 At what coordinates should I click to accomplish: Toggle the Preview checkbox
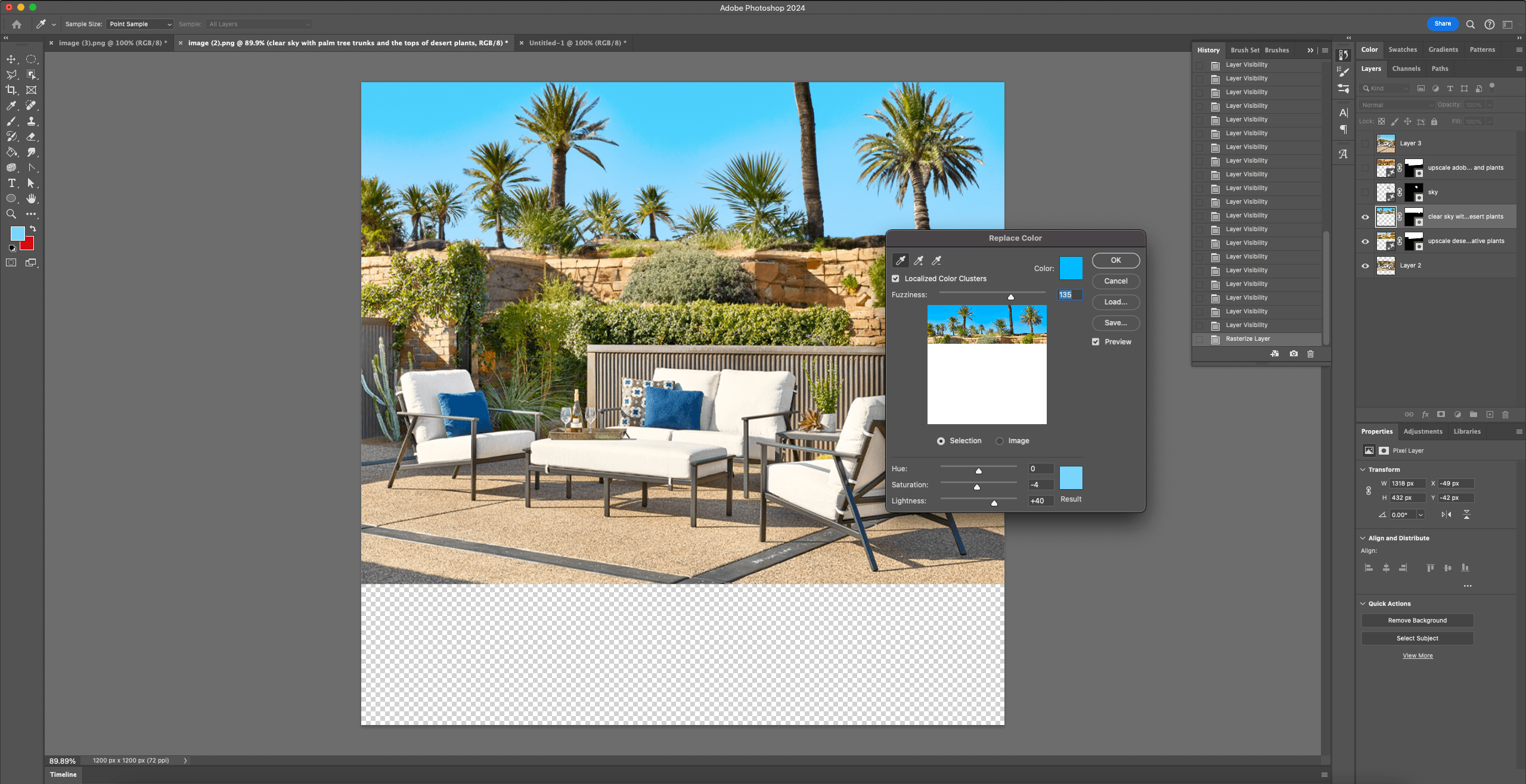click(1096, 342)
